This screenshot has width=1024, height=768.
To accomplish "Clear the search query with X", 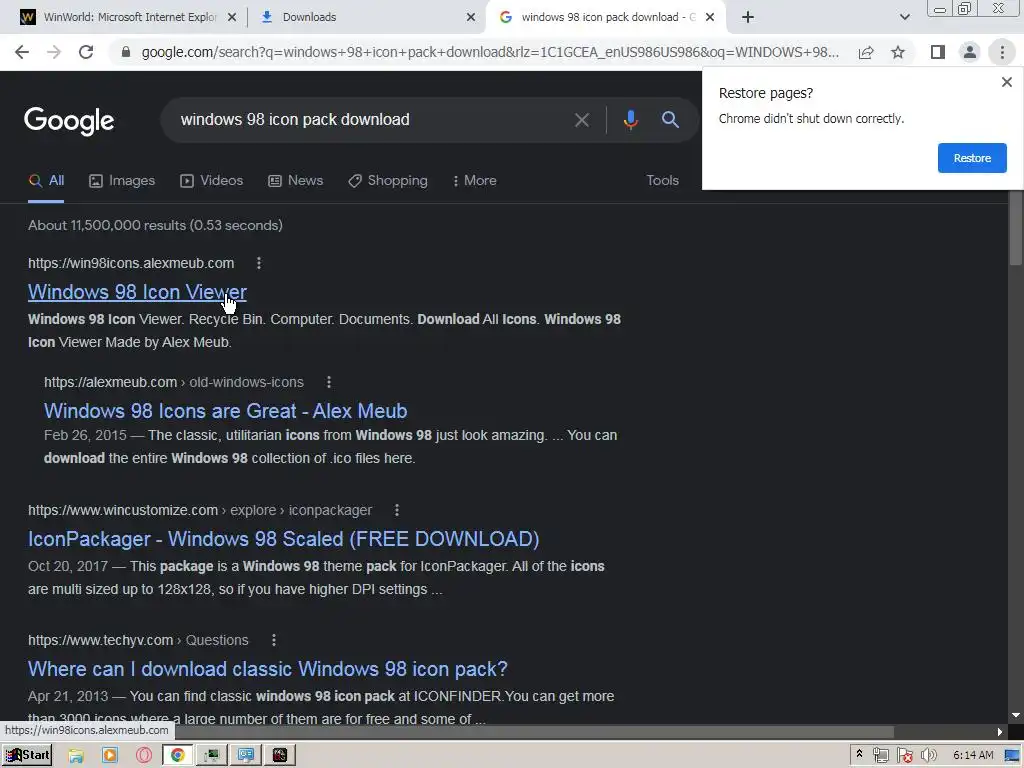I will (581, 120).
